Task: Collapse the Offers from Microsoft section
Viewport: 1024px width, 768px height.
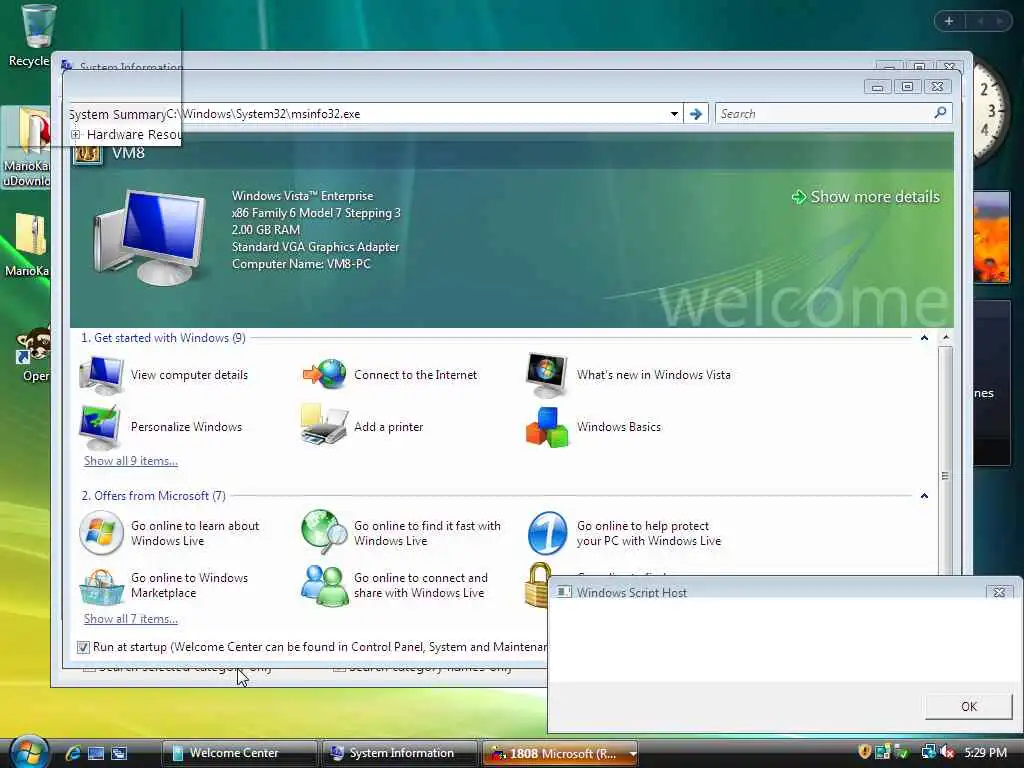Action: 924,496
